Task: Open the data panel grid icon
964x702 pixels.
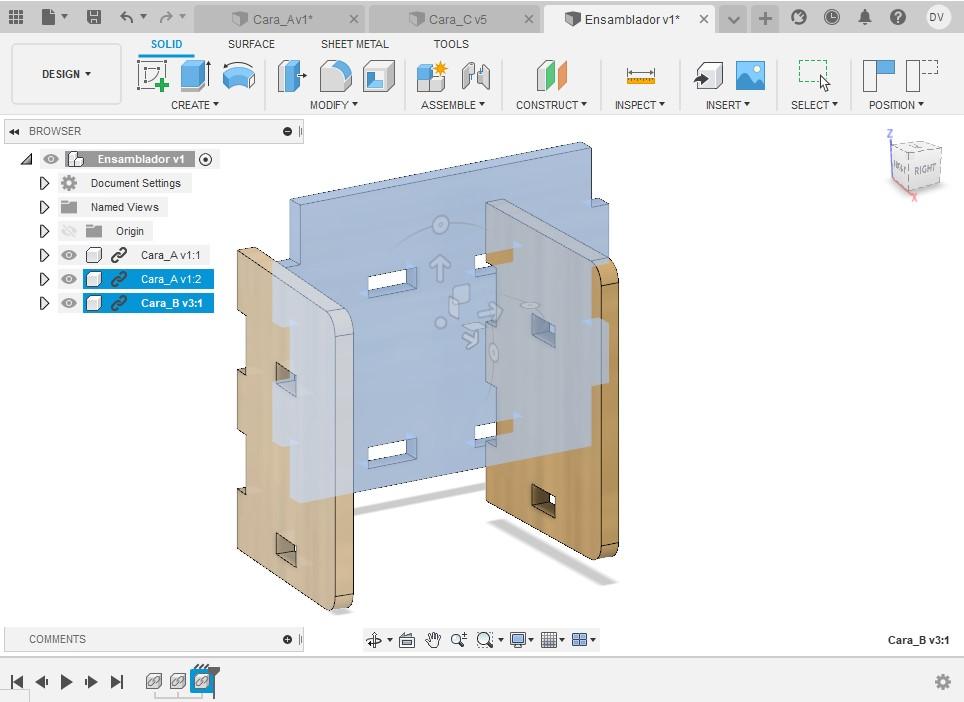Action: 16,17
